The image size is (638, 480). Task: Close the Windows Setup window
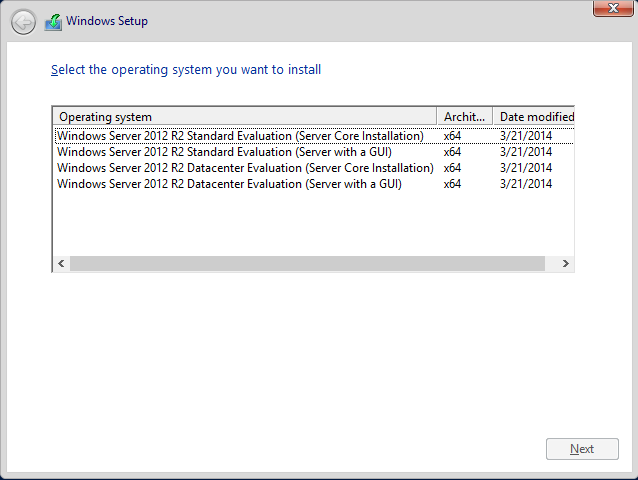point(613,8)
